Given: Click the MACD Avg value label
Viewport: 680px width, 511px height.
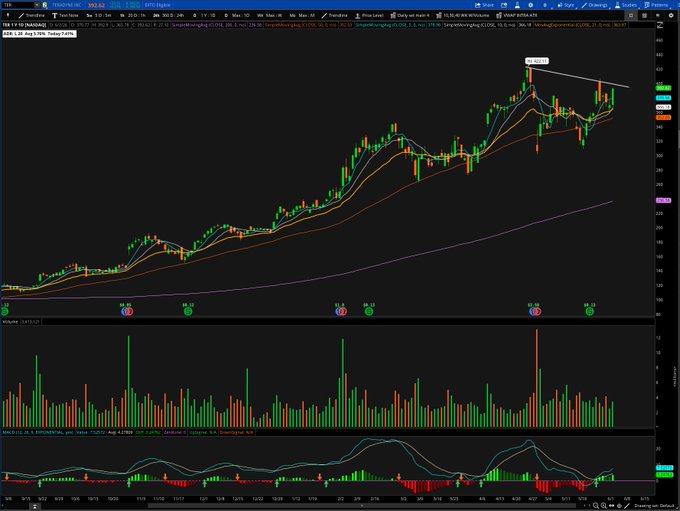Looking at the screenshot, I should click(120, 432).
